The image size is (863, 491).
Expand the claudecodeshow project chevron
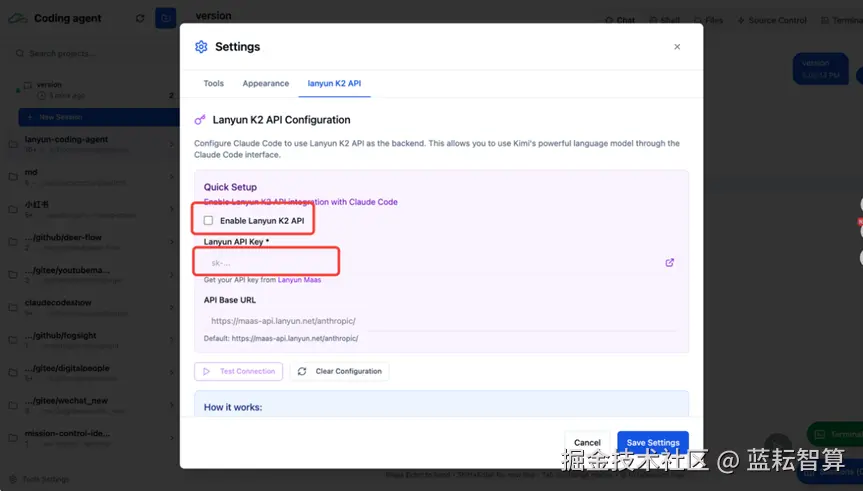(x=171, y=307)
